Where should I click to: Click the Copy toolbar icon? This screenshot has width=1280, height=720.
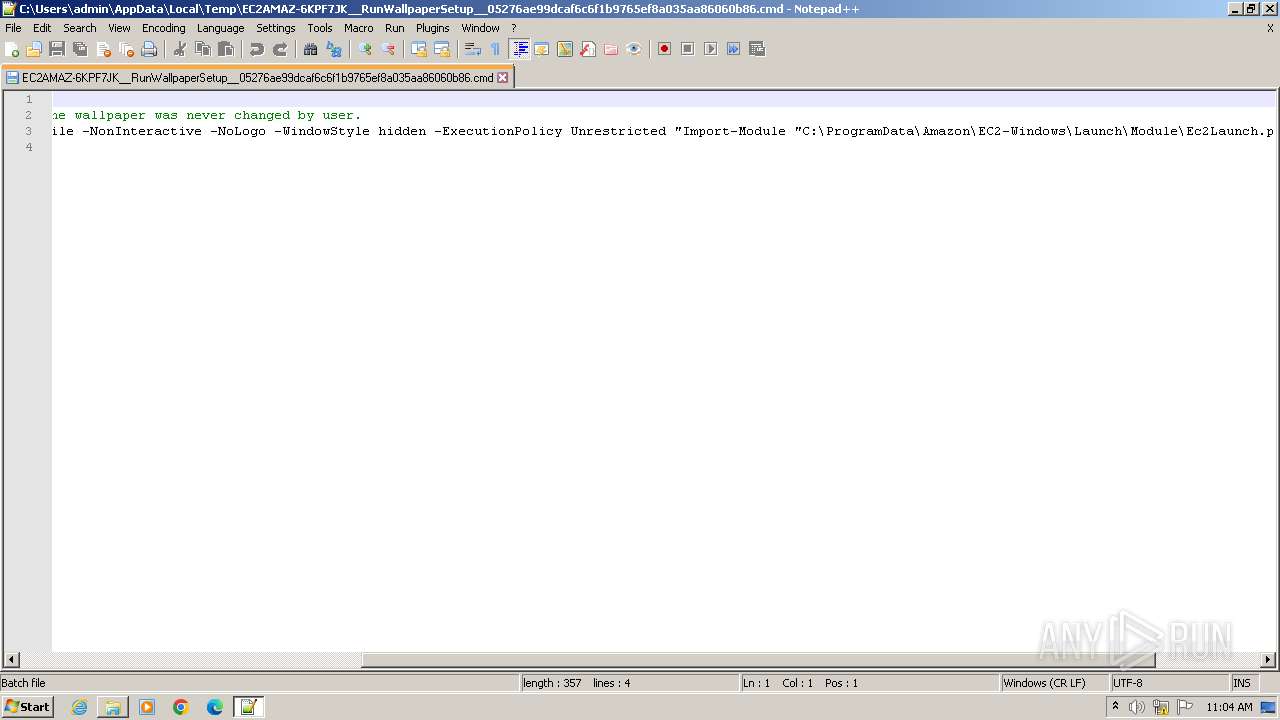point(203,49)
